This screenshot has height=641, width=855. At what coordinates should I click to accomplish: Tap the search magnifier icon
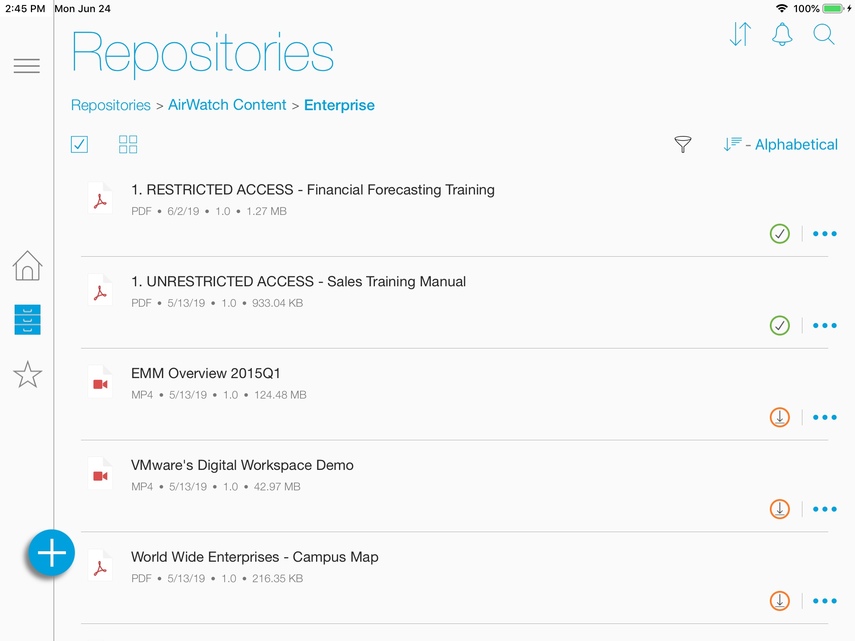[823, 35]
